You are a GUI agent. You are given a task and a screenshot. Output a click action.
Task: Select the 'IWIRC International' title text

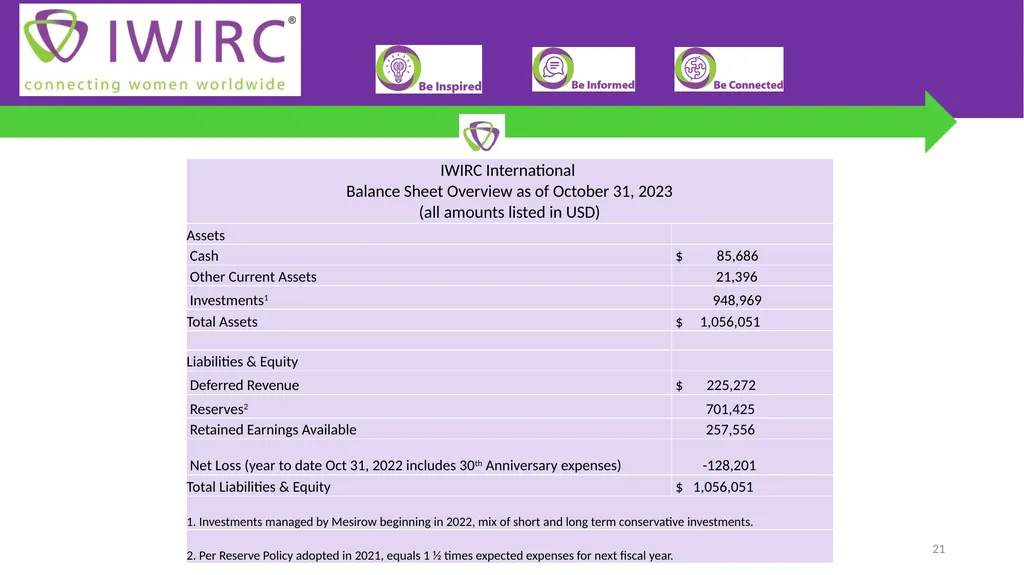[507, 171]
